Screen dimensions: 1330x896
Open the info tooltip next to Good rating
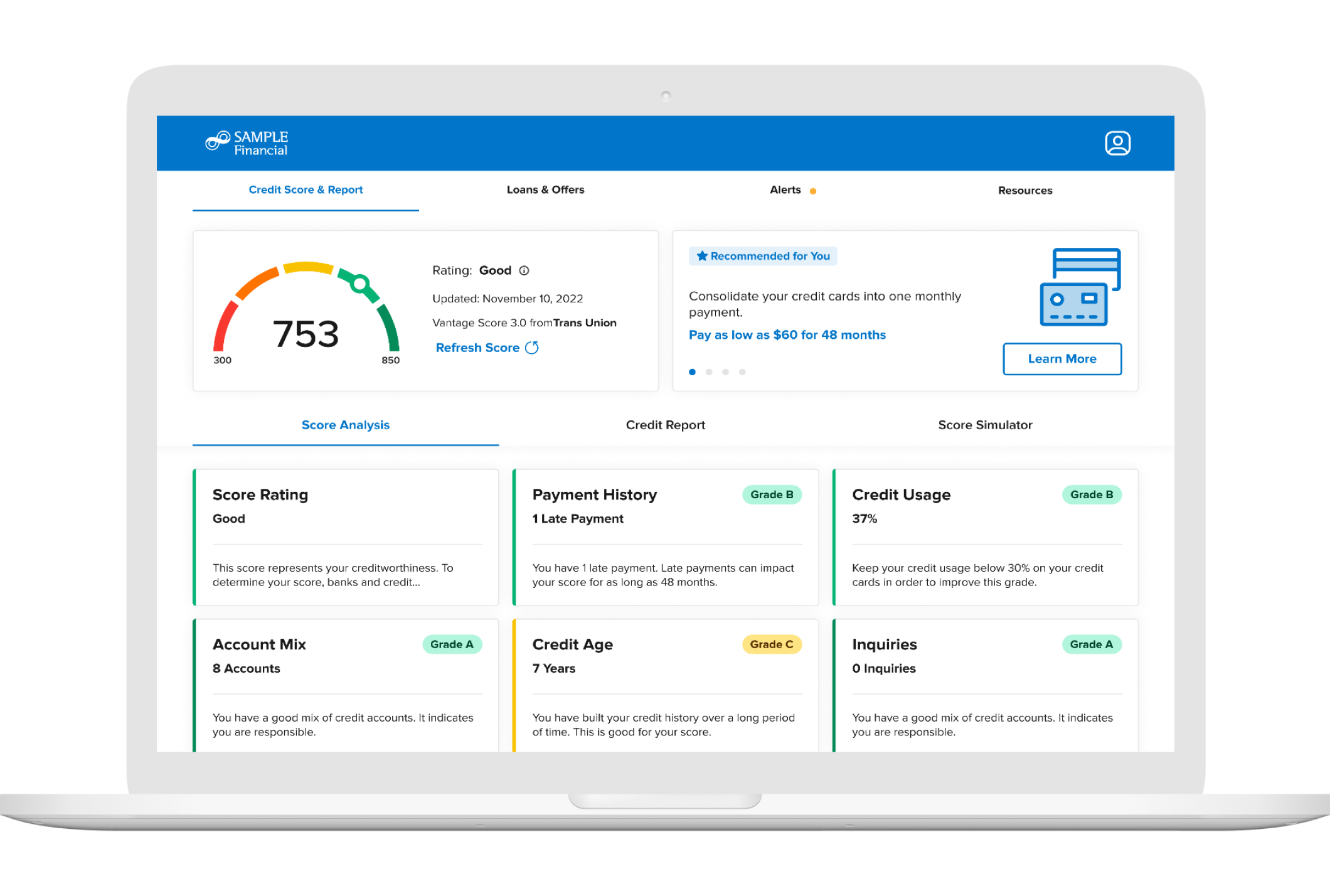click(x=524, y=270)
